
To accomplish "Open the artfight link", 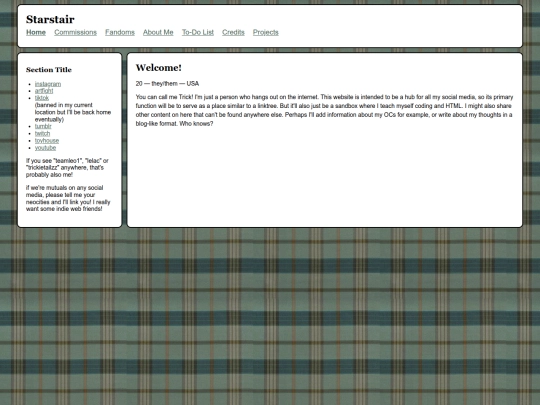I will click(44, 91).
